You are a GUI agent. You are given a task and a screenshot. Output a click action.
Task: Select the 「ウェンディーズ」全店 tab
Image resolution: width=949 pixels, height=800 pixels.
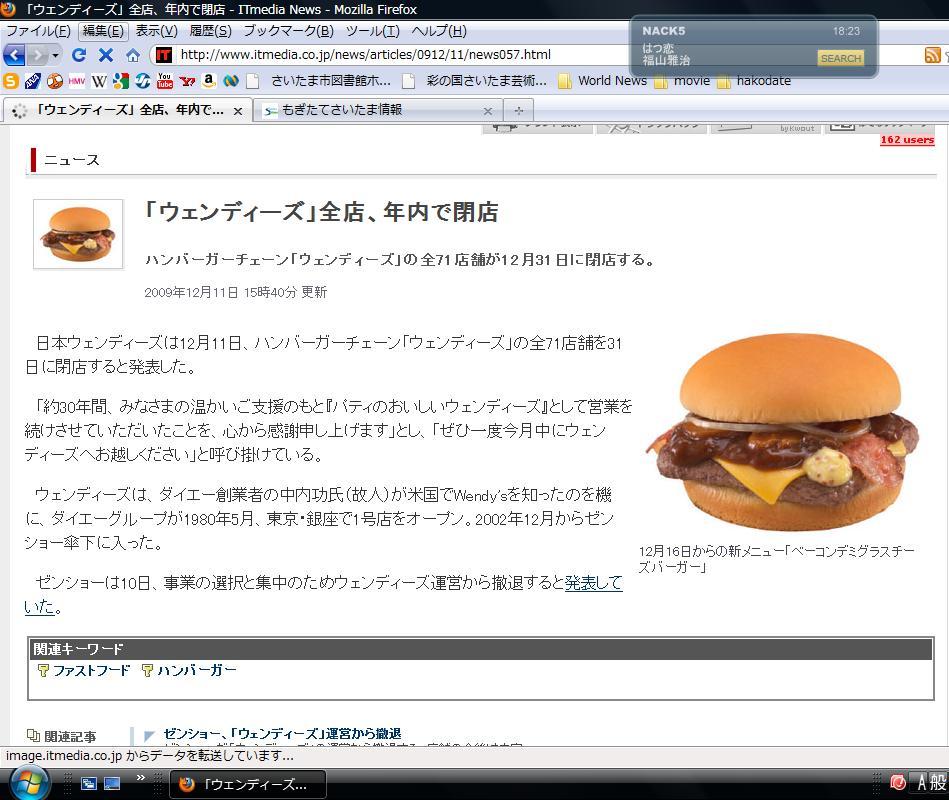coord(127,110)
